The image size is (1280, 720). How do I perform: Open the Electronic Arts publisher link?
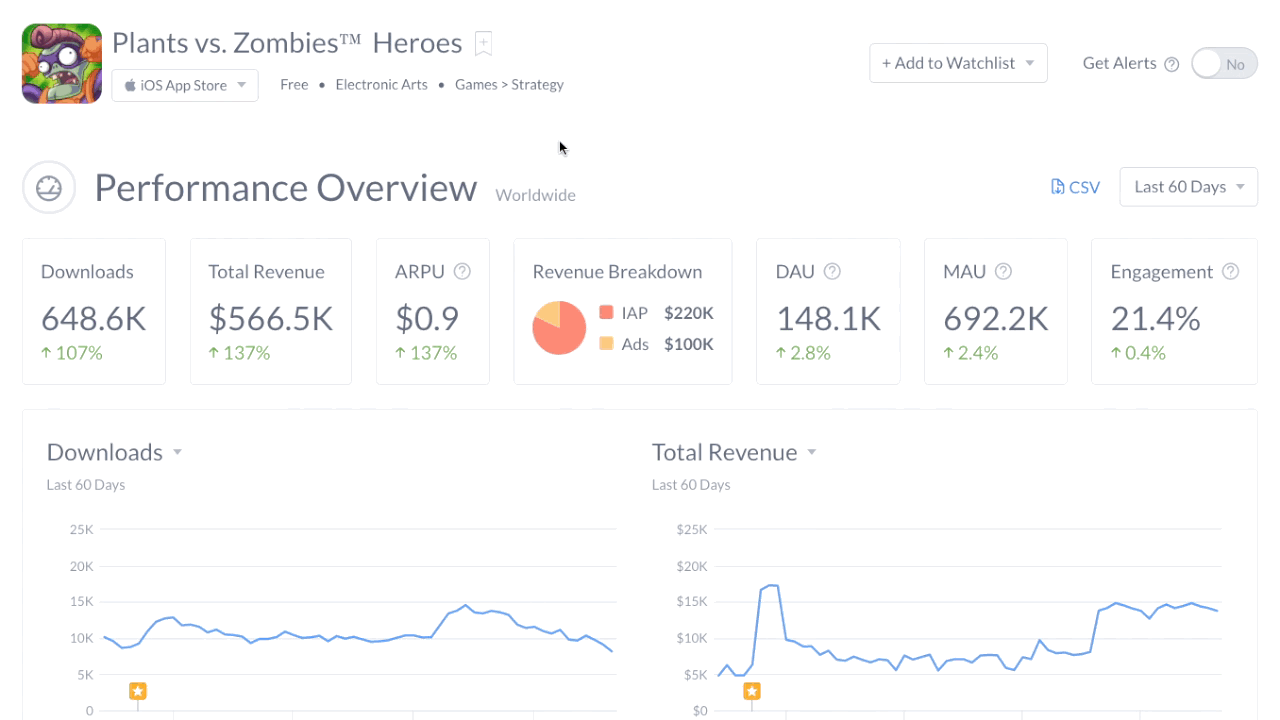(x=381, y=84)
